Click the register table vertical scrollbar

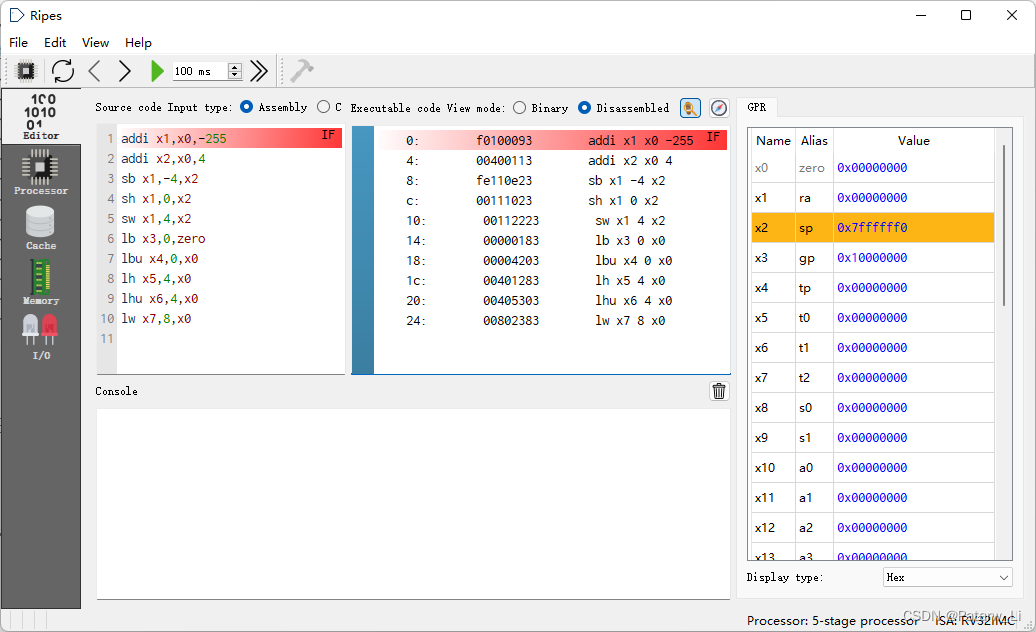click(x=1004, y=225)
